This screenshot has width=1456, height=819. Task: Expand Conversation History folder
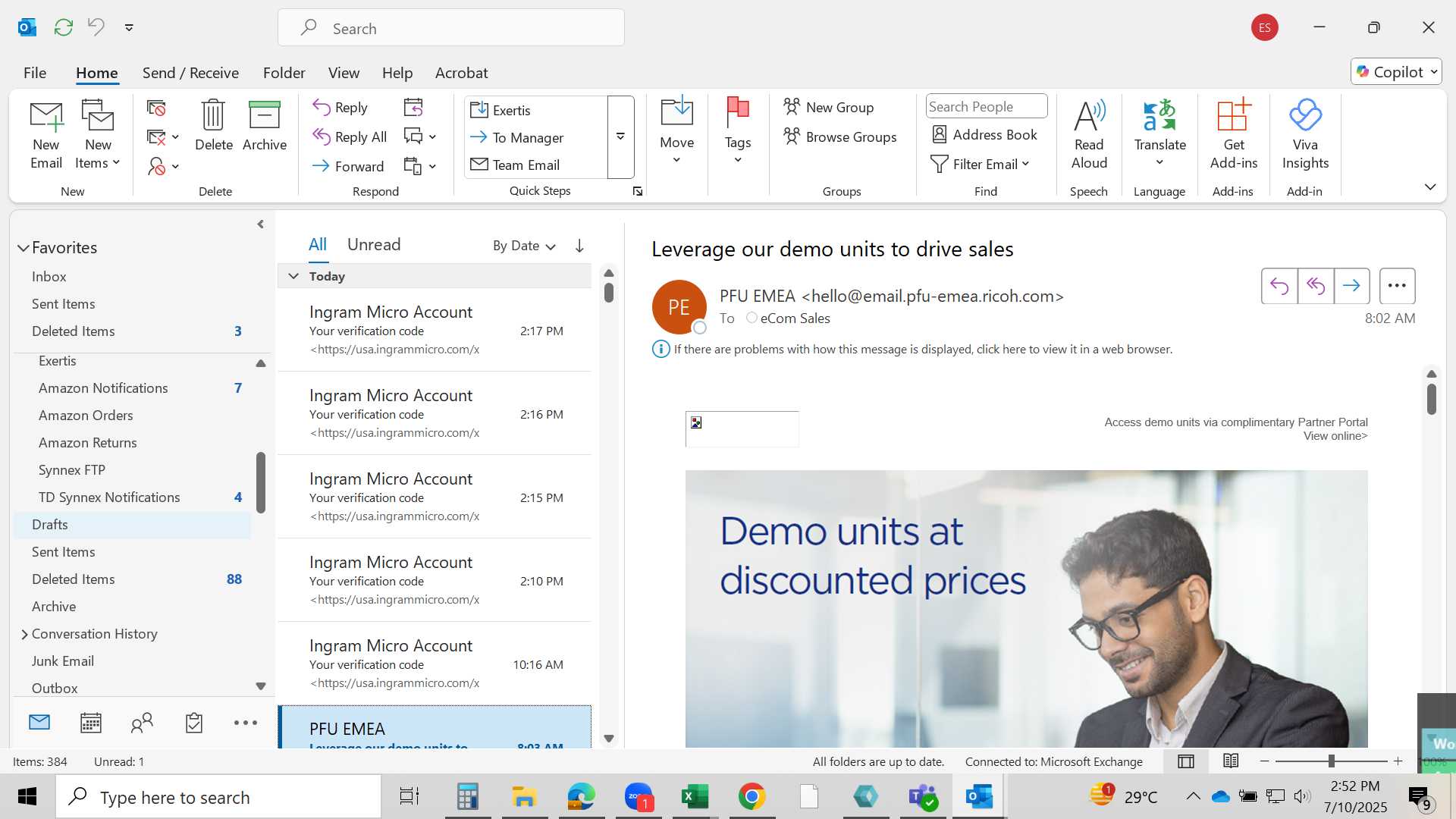click(24, 634)
